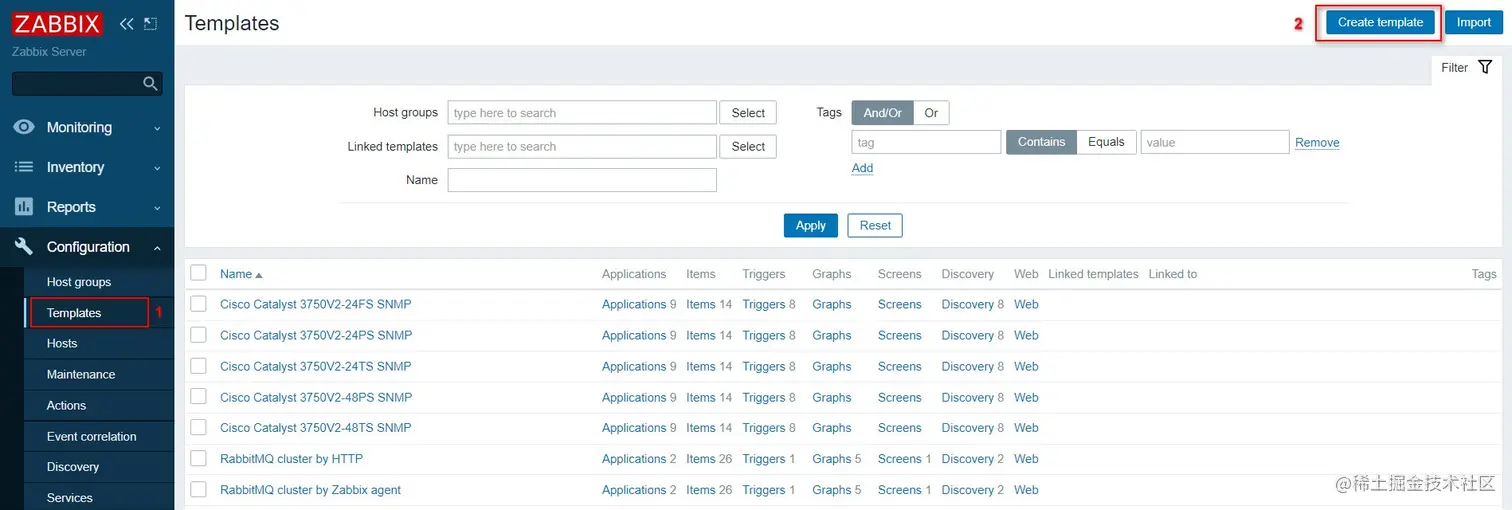Image resolution: width=1512 pixels, height=510 pixels.
Task: Click the Monitoring eye icon
Action: [24, 127]
